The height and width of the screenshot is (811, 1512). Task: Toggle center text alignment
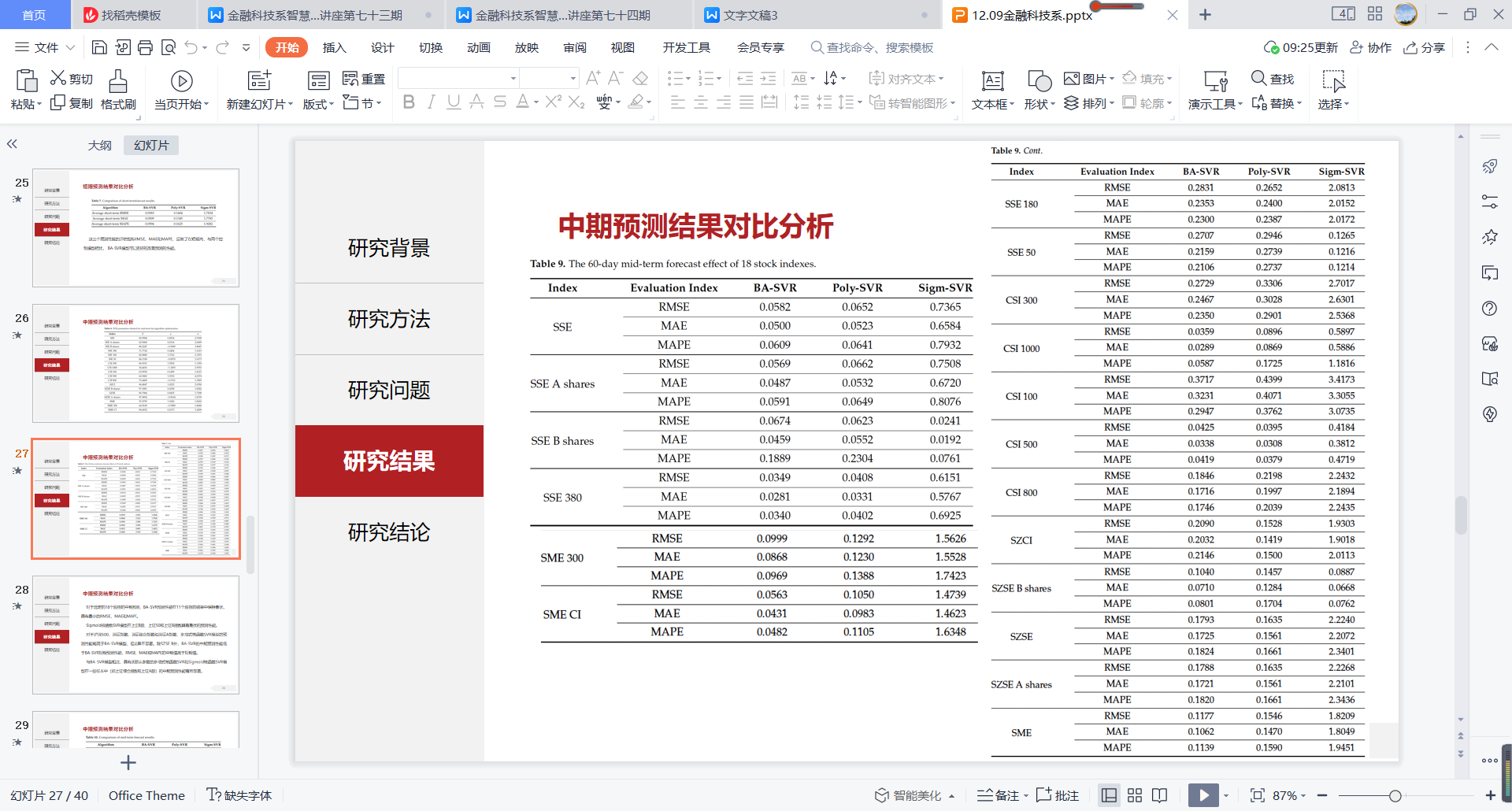(700, 102)
